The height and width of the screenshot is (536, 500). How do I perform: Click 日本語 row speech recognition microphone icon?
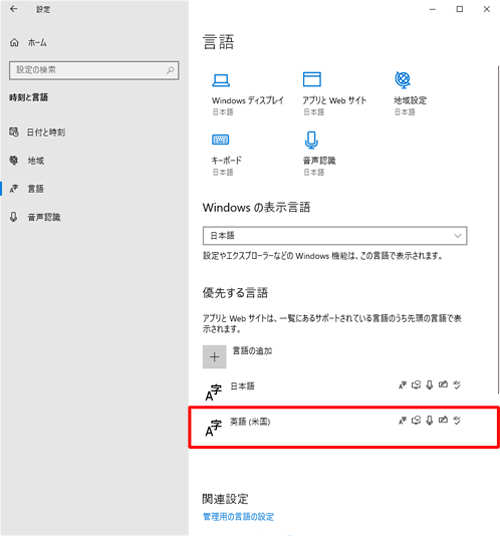[430, 385]
